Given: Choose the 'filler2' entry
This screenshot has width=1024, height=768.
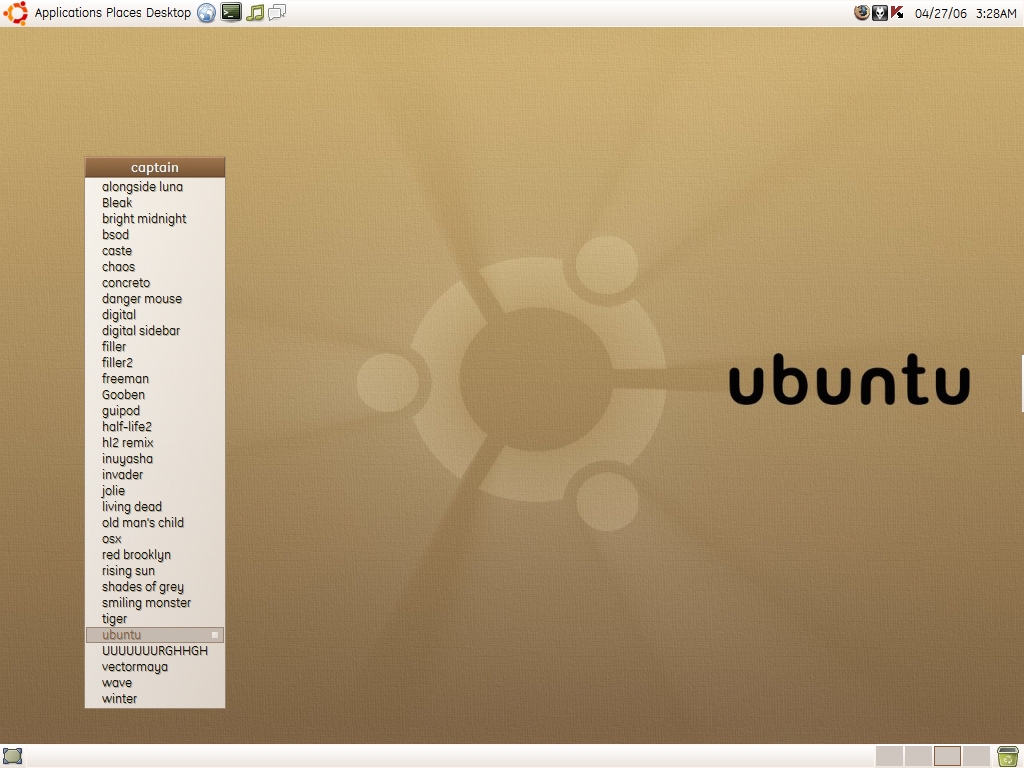Looking at the screenshot, I should 155,362.
